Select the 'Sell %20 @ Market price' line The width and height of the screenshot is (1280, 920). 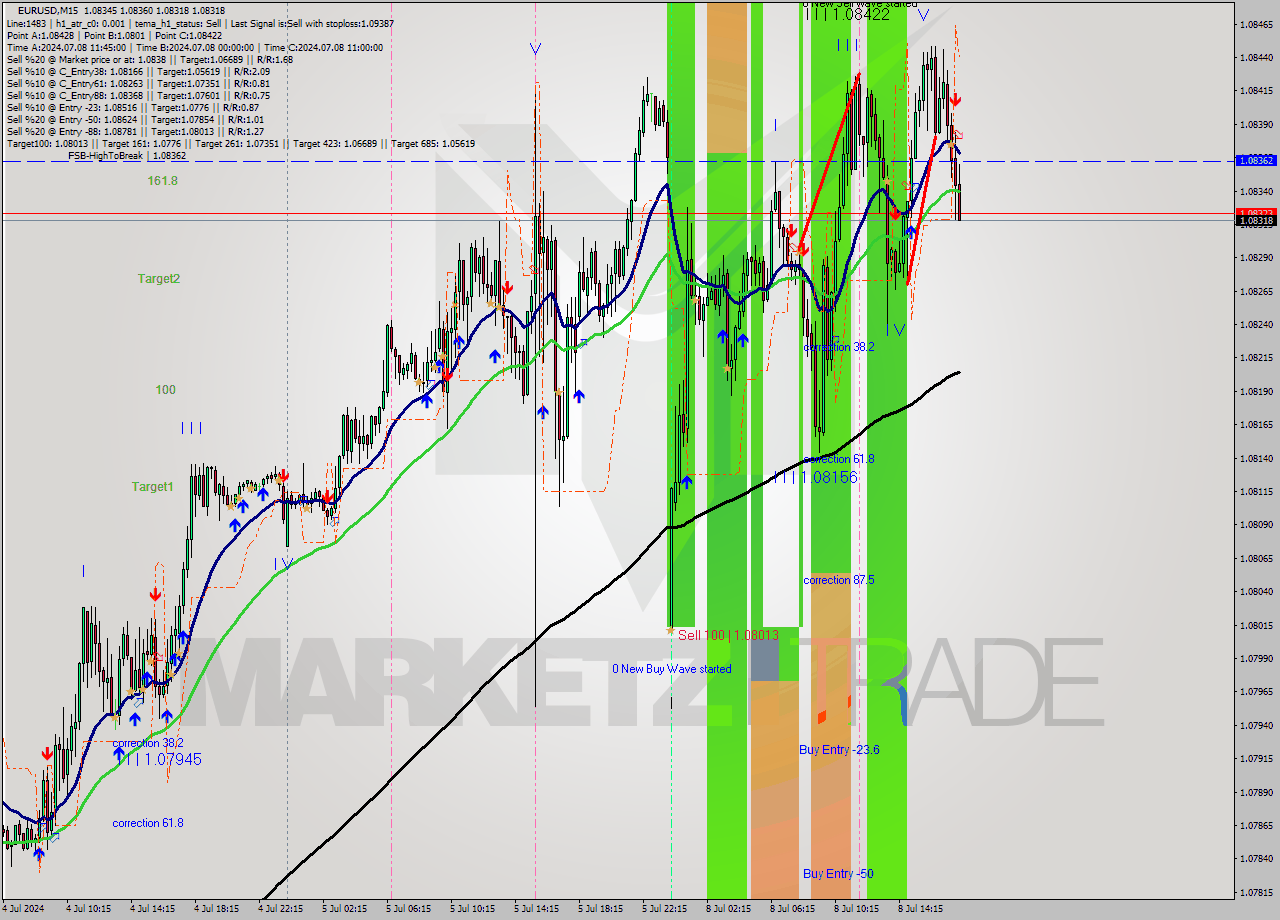pos(150,59)
